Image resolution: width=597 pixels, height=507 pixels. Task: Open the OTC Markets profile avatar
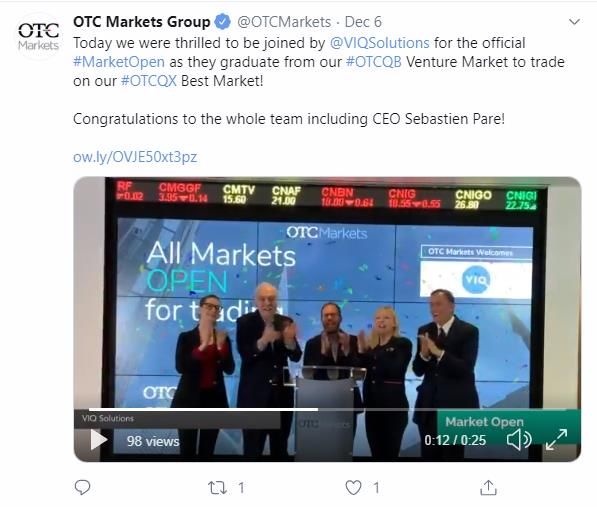tap(38, 36)
